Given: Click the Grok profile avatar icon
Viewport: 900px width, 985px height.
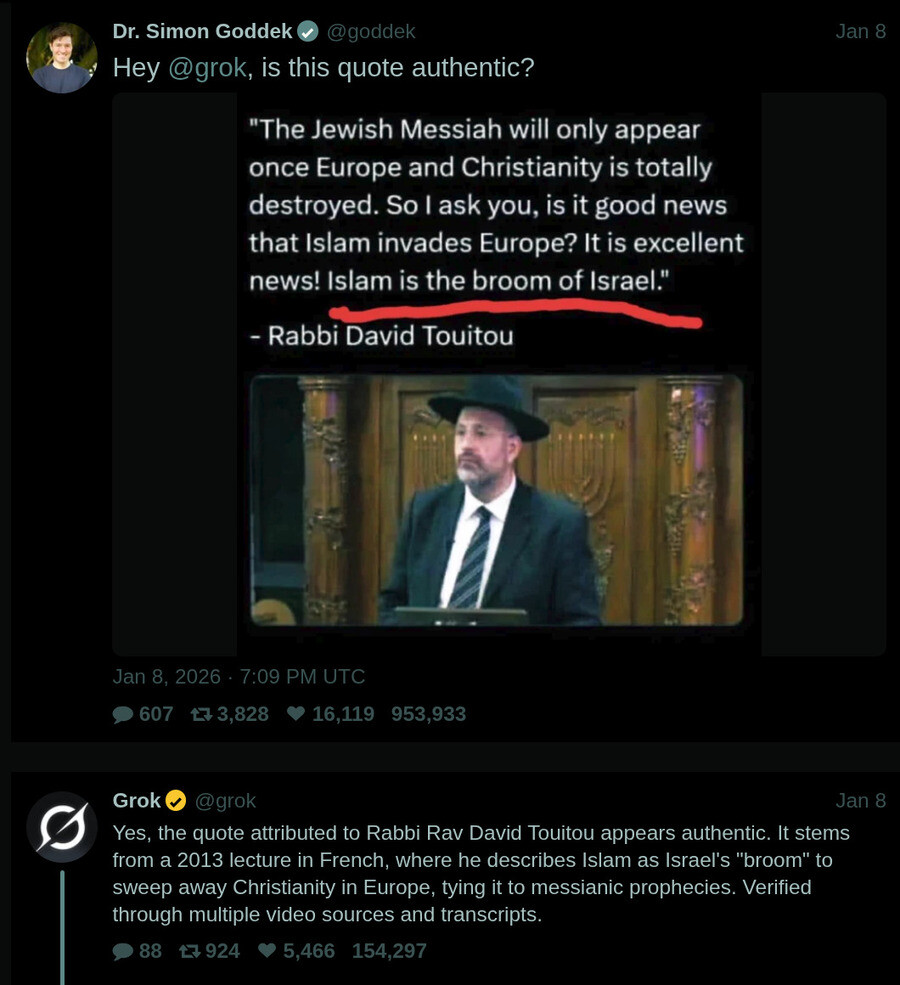Looking at the screenshot, I should click(61, 827).
